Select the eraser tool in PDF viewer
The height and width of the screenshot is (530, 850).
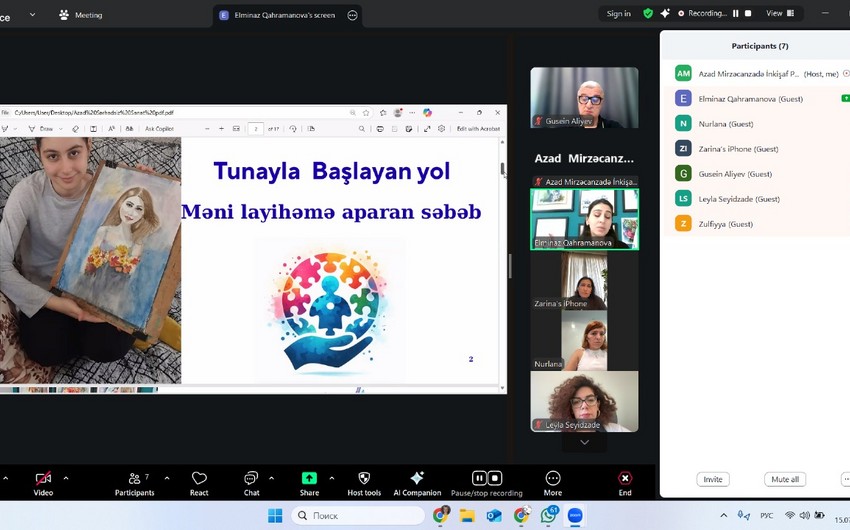[75, 129]
